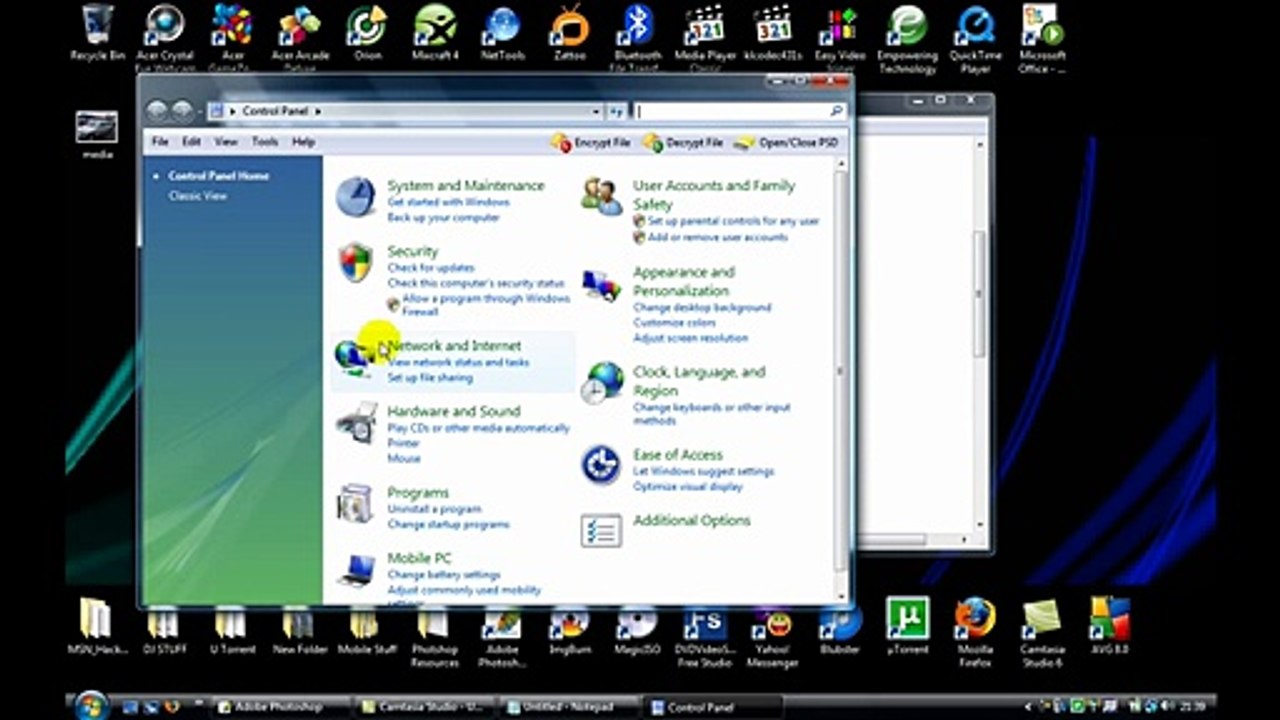This screenshot has height=720, width=1280.
Task: Expand the chevron after Control Panel breadcrumb
Action: click(318, 111)
